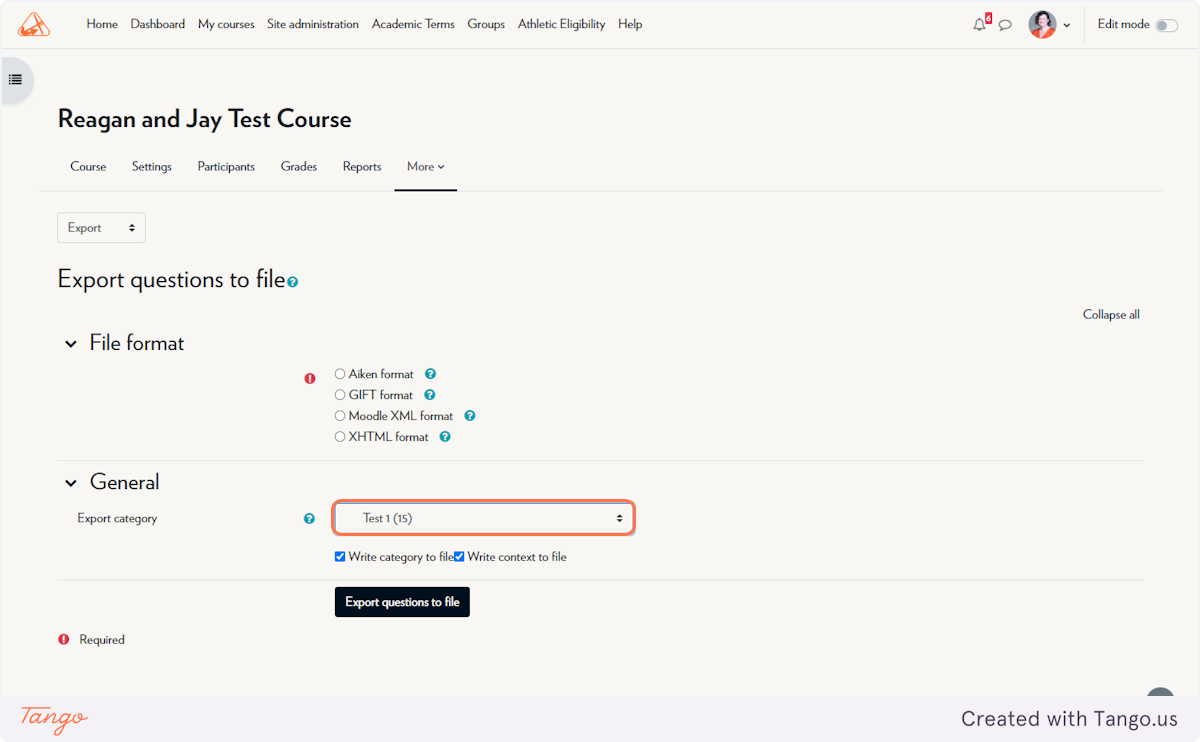Switch to the Participants tab
The width and height of the screenshot is (1200, 742).
pyautogui.click(x=226, y=167)
